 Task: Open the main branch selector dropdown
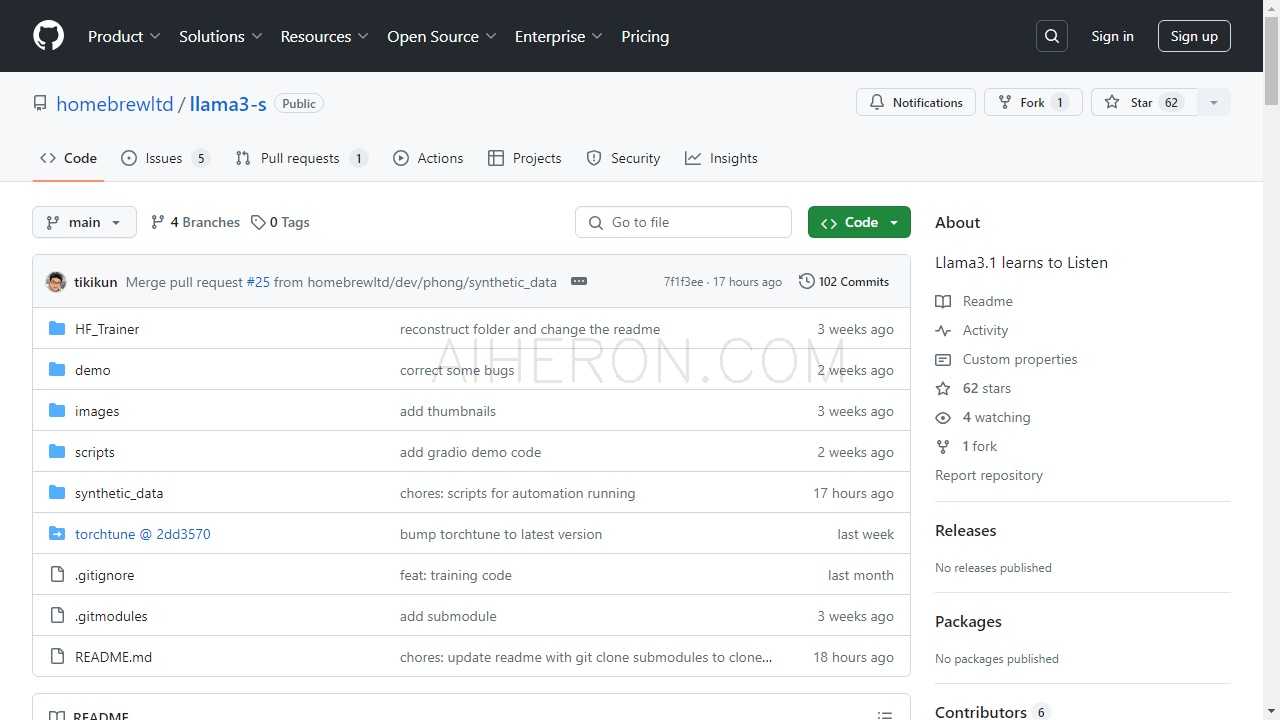pos(84,222)
